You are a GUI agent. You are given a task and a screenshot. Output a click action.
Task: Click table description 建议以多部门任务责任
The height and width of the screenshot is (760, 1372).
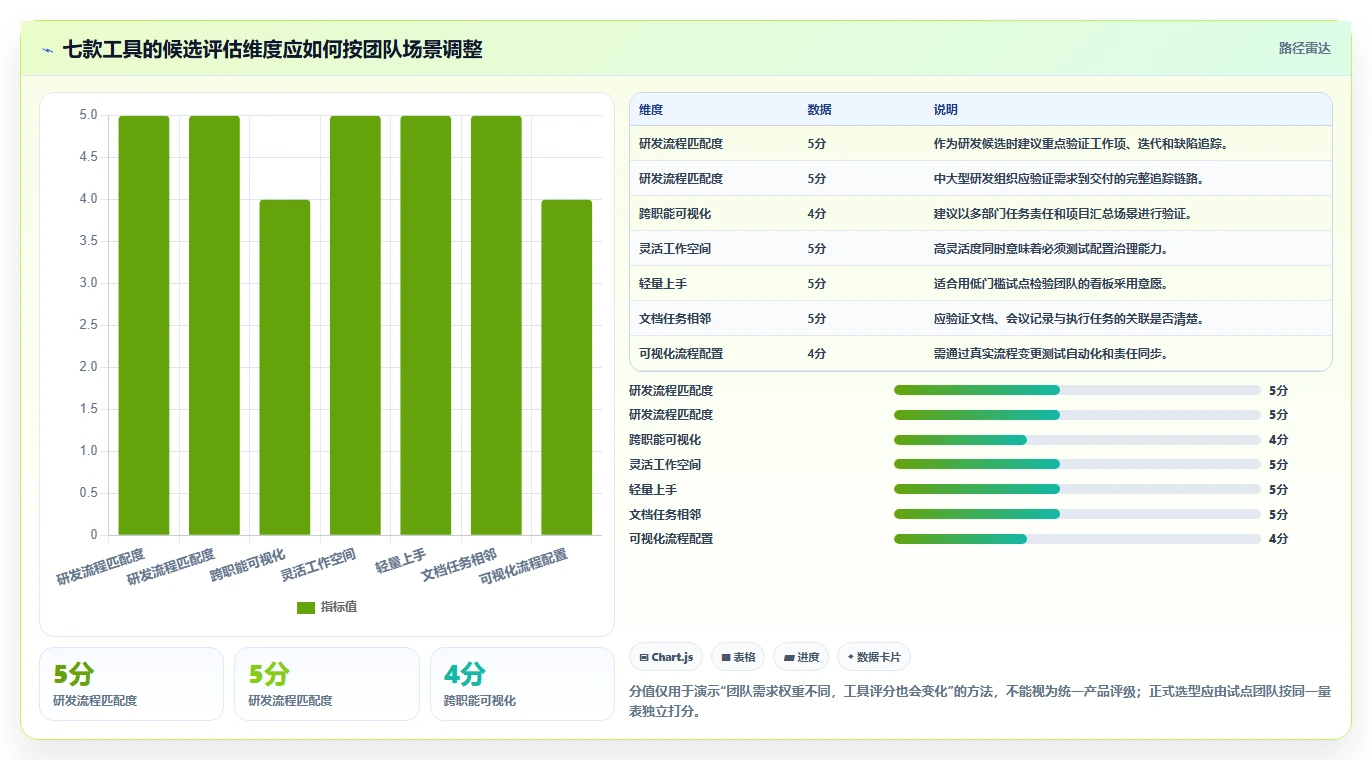point(1062,214)
